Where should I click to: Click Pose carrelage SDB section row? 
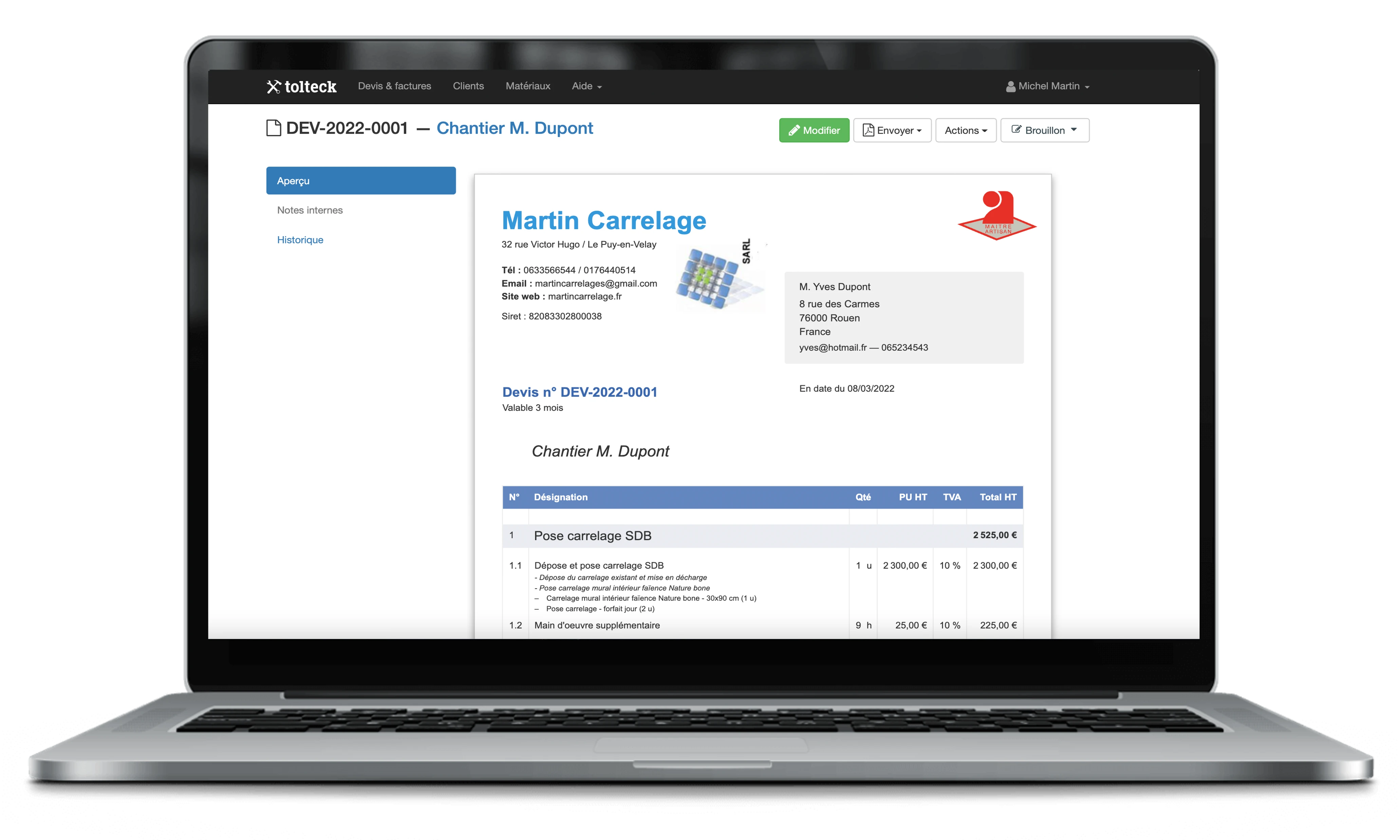click(762, 536)
